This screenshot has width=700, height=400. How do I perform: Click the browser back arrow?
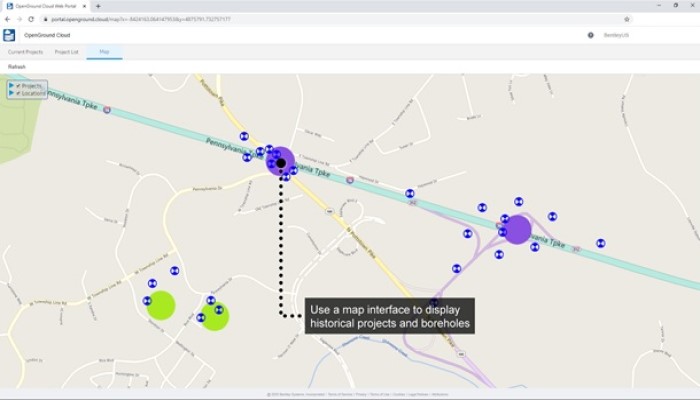tap(8, 18)
